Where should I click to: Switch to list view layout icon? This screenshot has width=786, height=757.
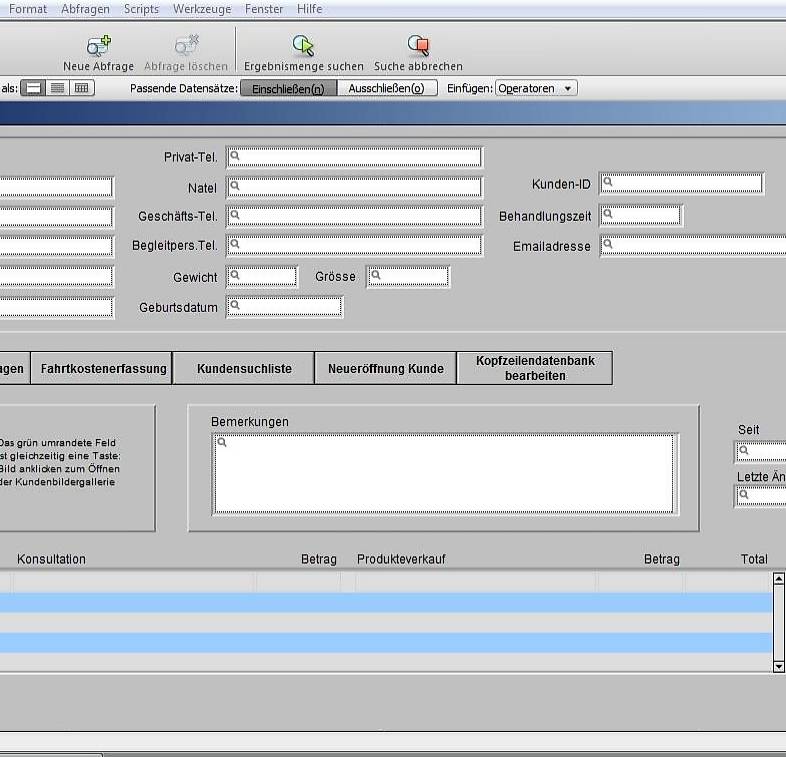pos(58,88)
